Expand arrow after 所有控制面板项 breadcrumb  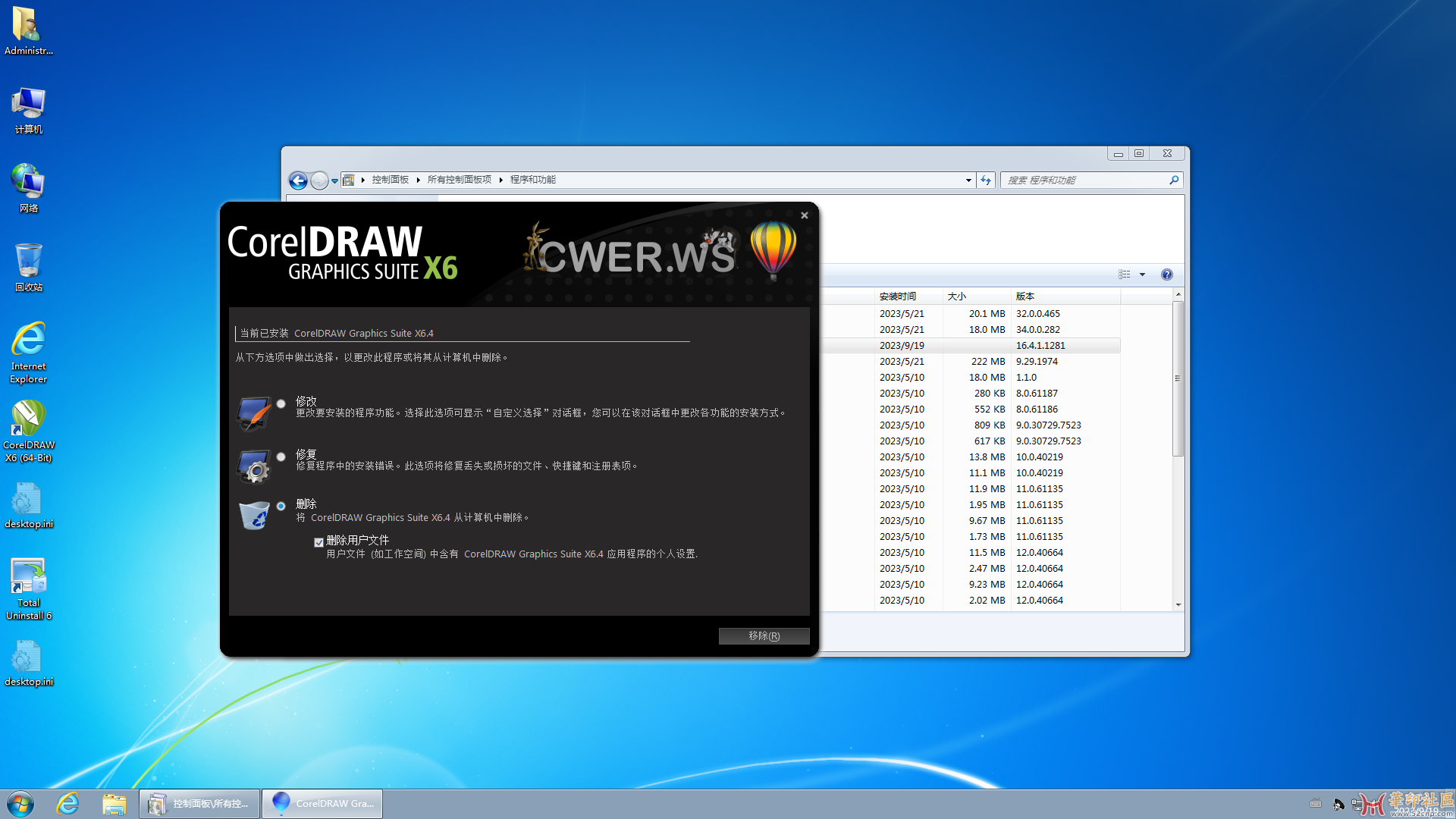pos(500,180)
